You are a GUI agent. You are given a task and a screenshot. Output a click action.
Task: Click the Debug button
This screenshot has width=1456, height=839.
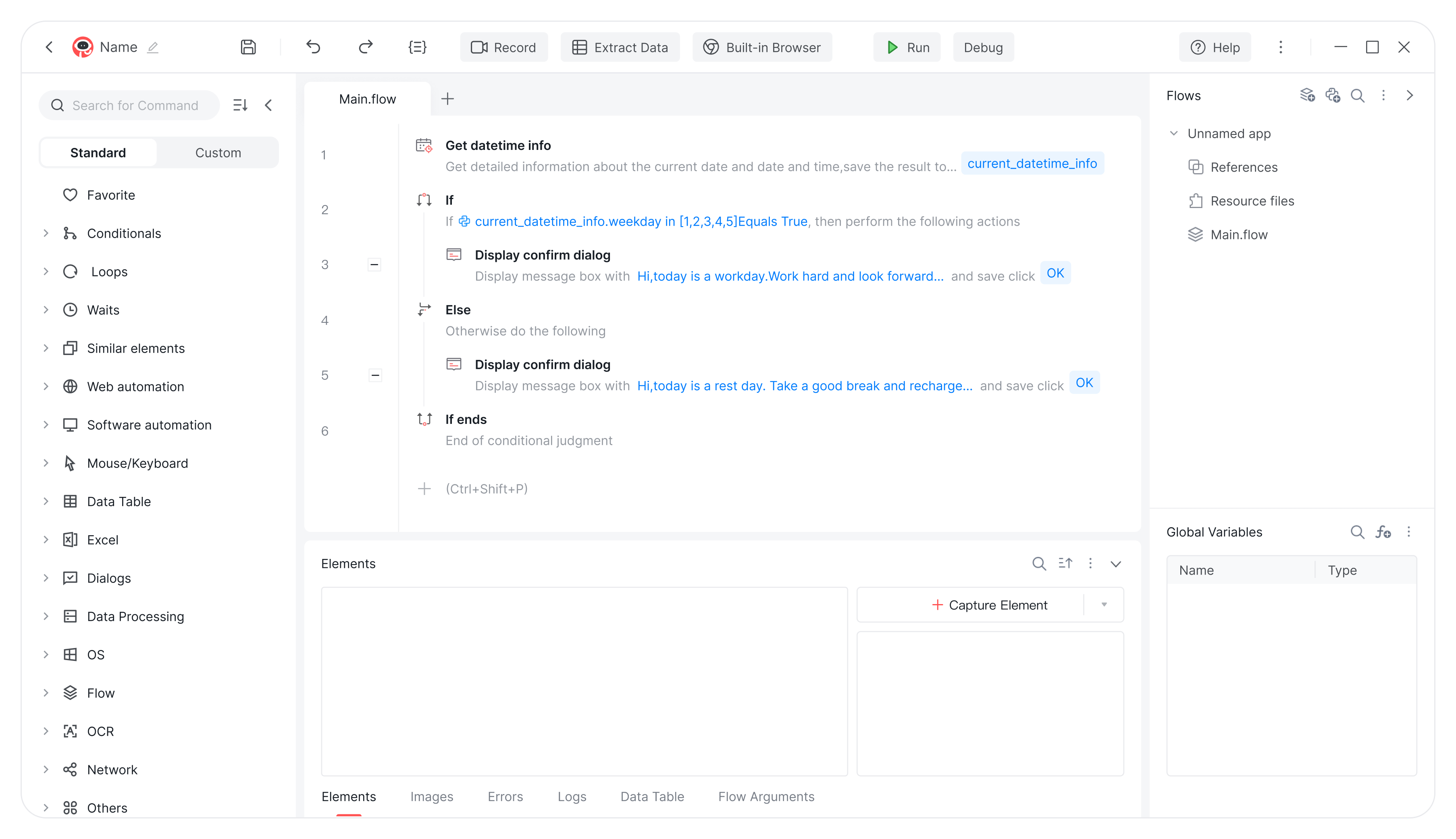click(983, 47)
